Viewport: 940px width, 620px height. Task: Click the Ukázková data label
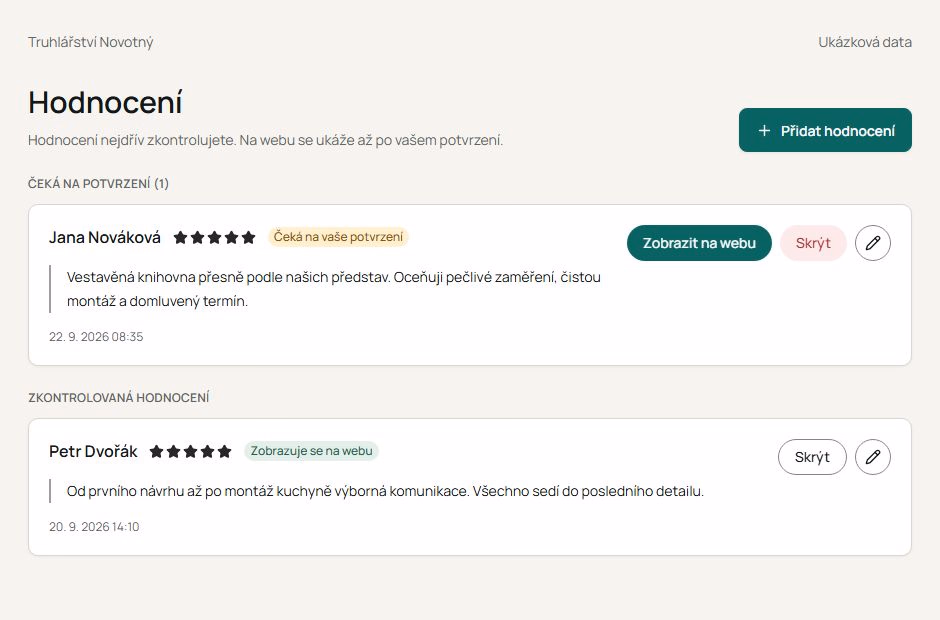(864, 42)
